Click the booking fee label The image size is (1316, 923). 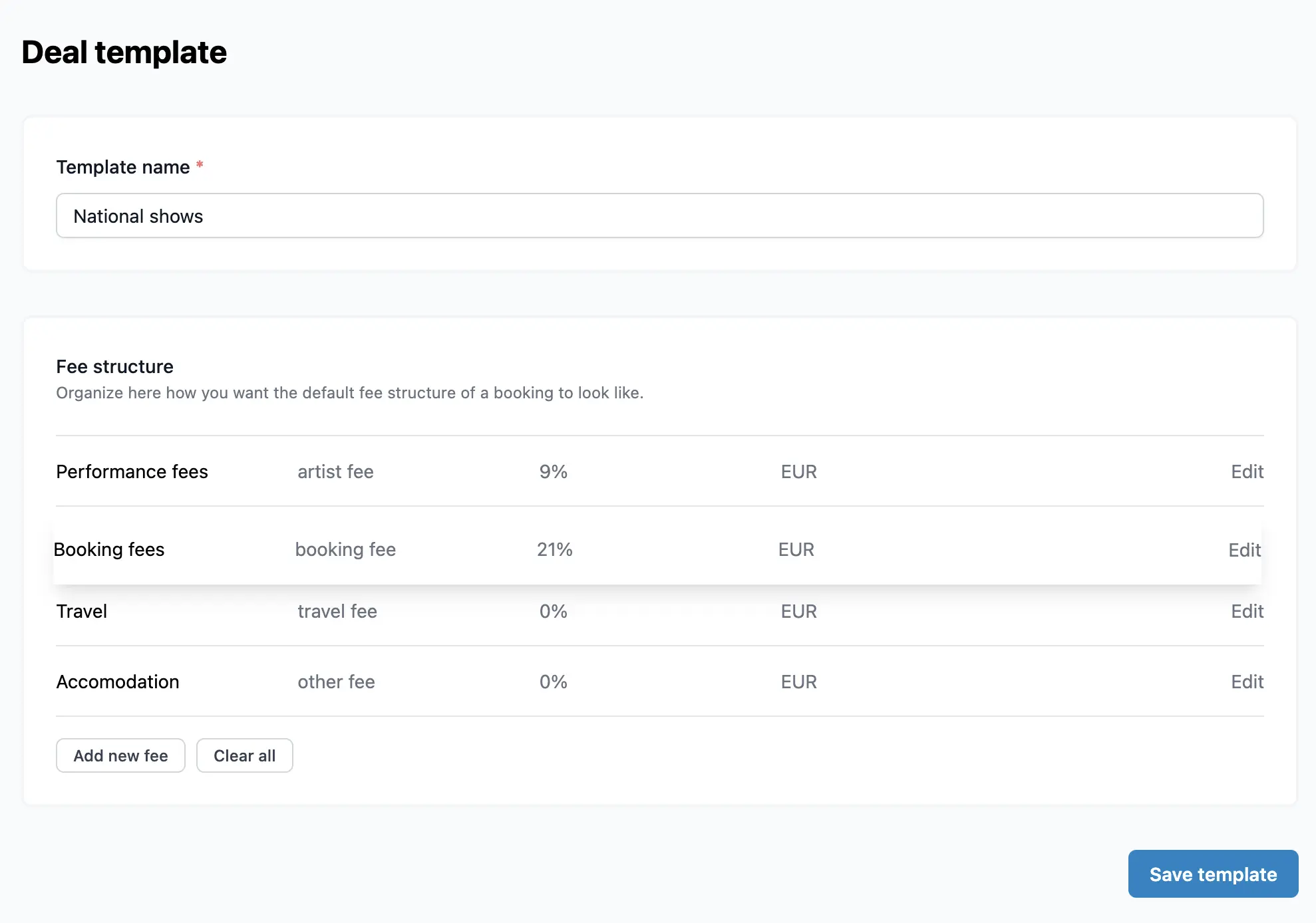[345, 550]
